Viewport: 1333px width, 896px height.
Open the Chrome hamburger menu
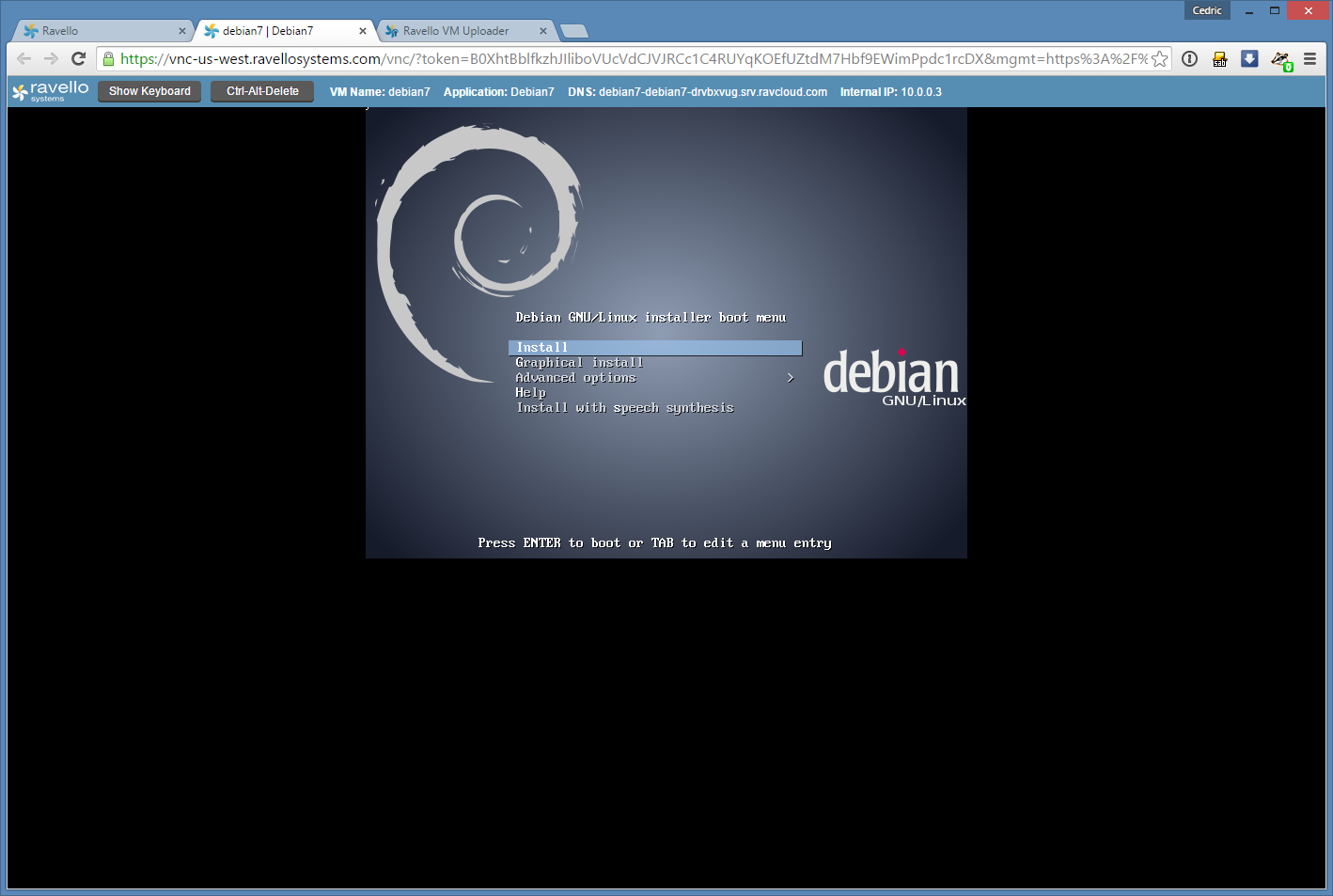point(1309,59)
